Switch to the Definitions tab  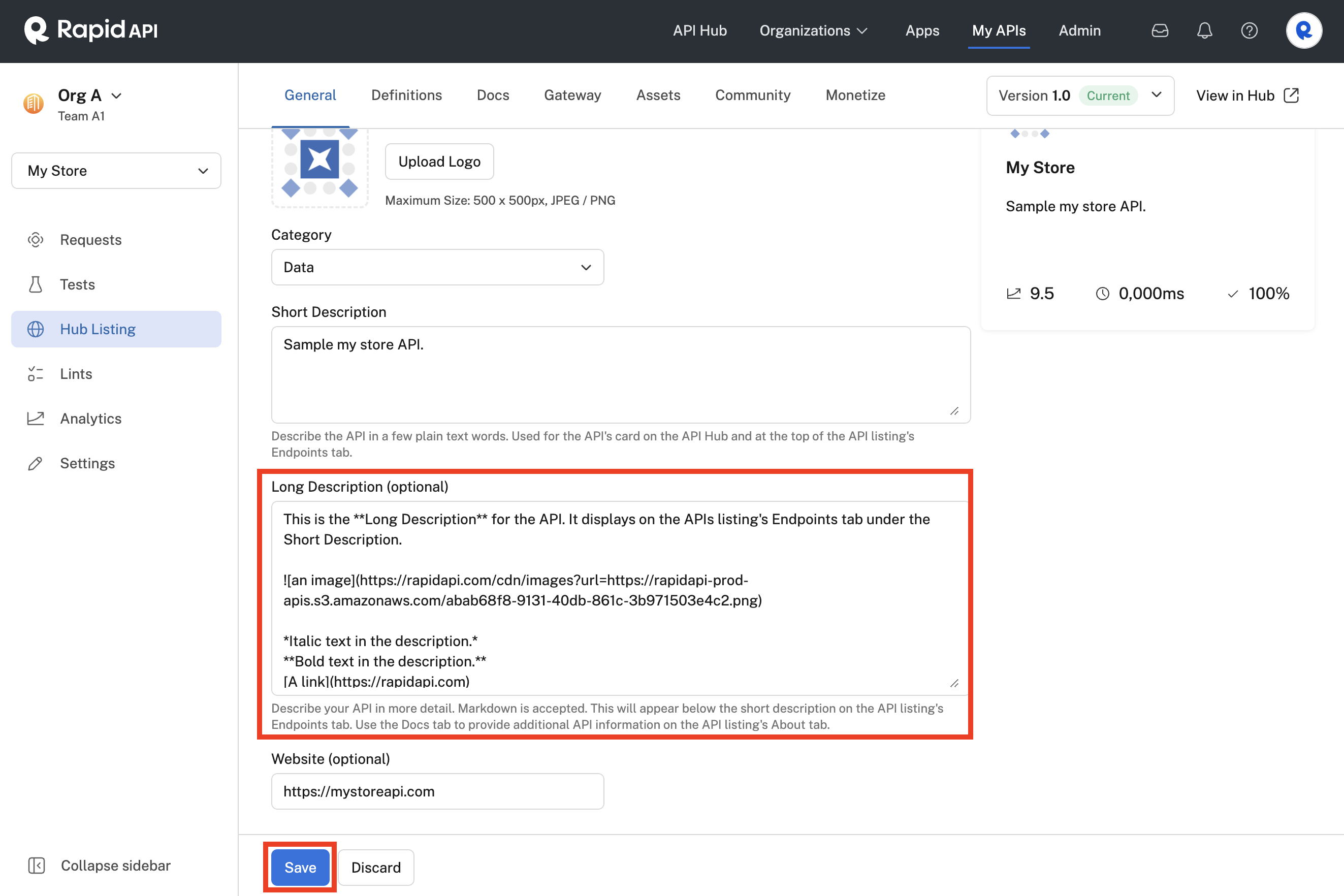tap(406, 95)
